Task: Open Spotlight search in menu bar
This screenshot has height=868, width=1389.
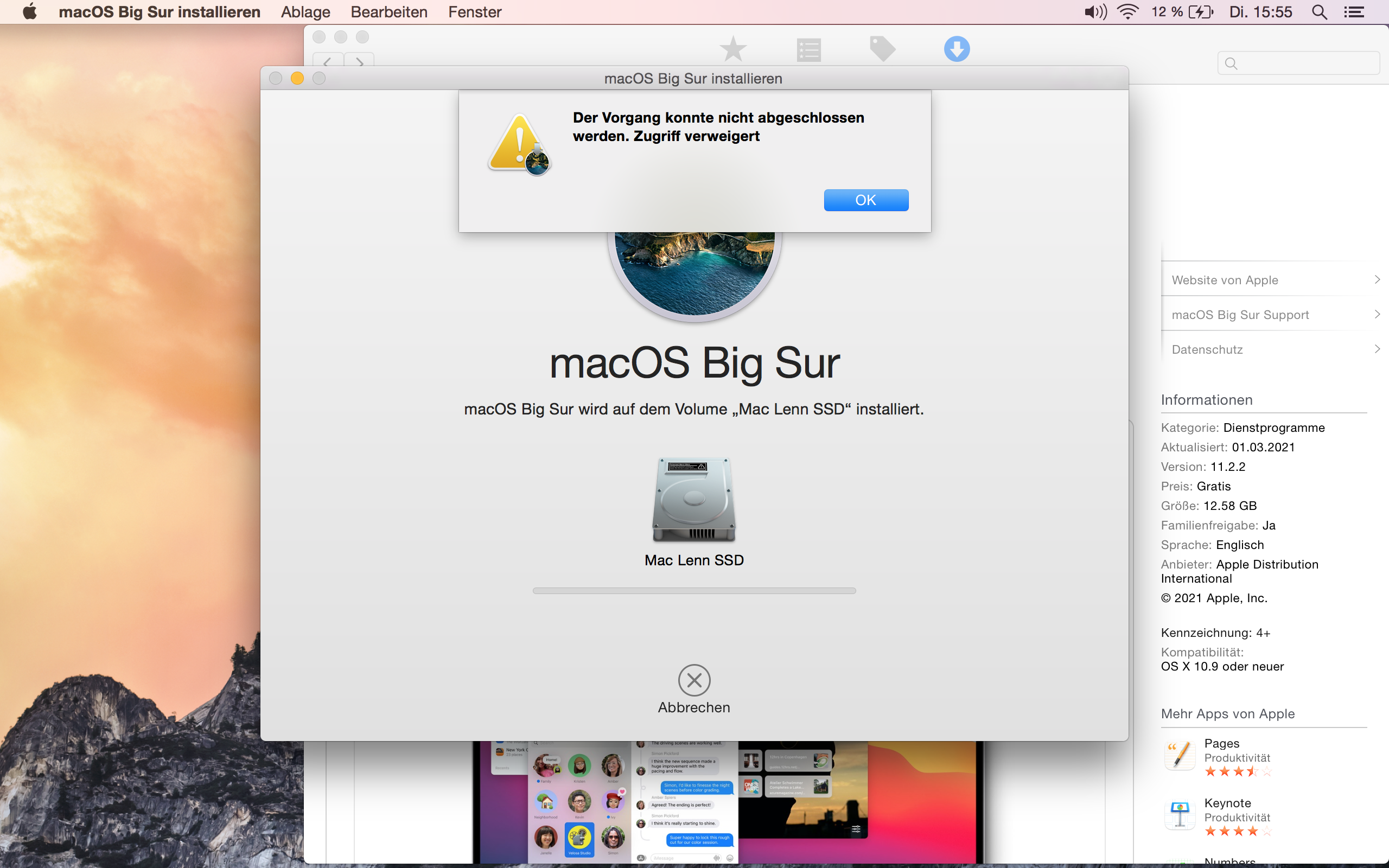Action: point(1319,12)
